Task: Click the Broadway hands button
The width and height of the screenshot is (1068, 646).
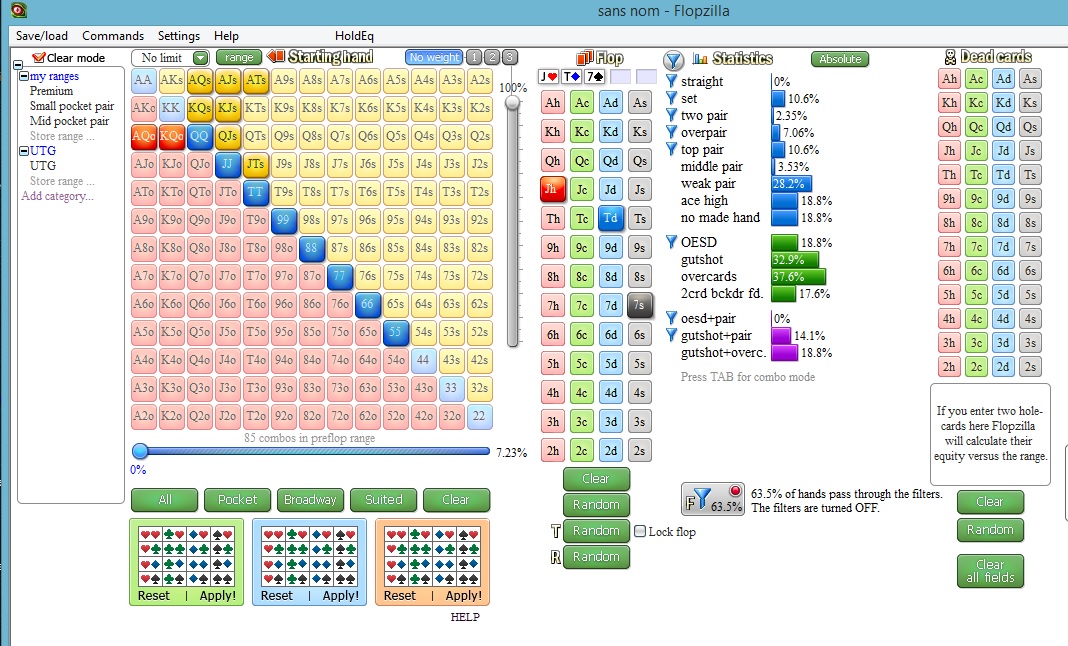Action: (310, 499)
